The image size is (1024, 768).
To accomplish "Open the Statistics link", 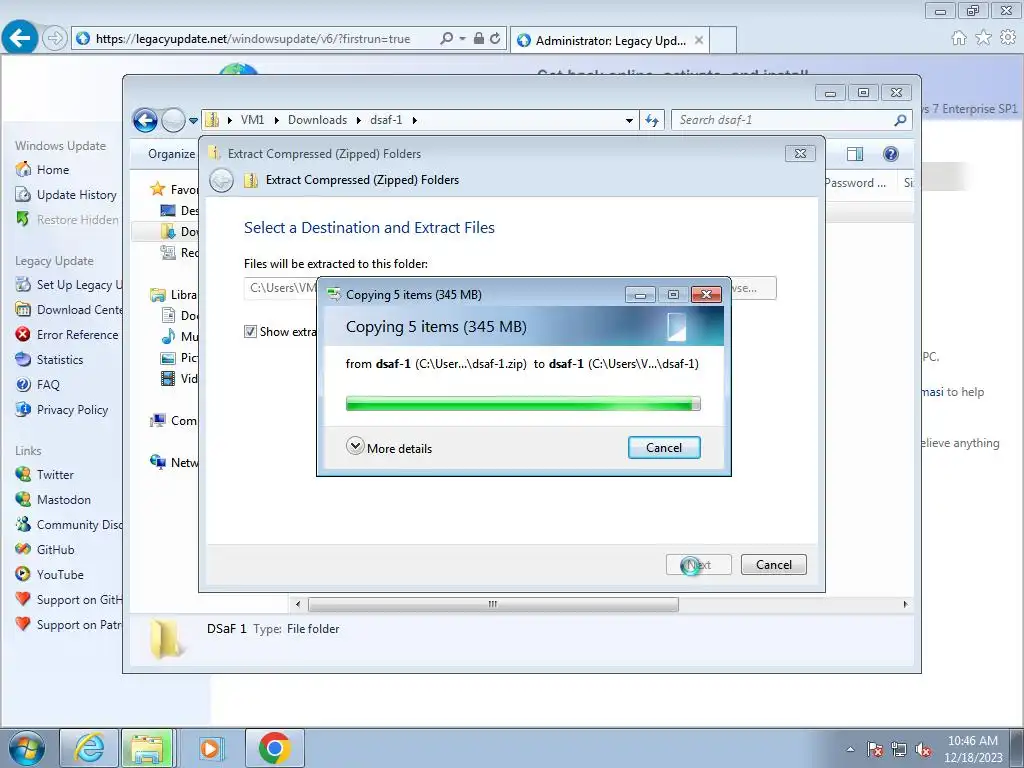I will click(x=59, y=360).
